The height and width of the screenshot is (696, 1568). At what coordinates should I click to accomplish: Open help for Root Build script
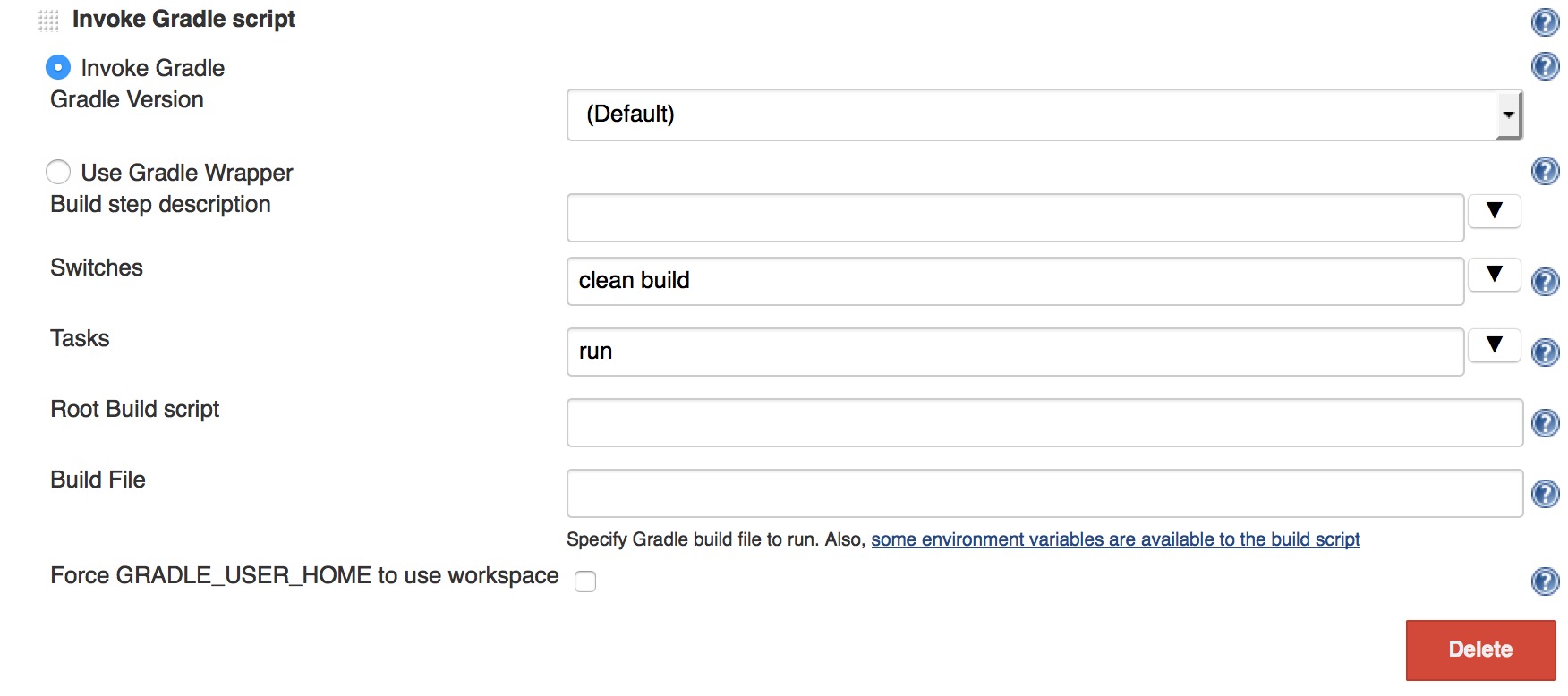(x=1545, y=423)
